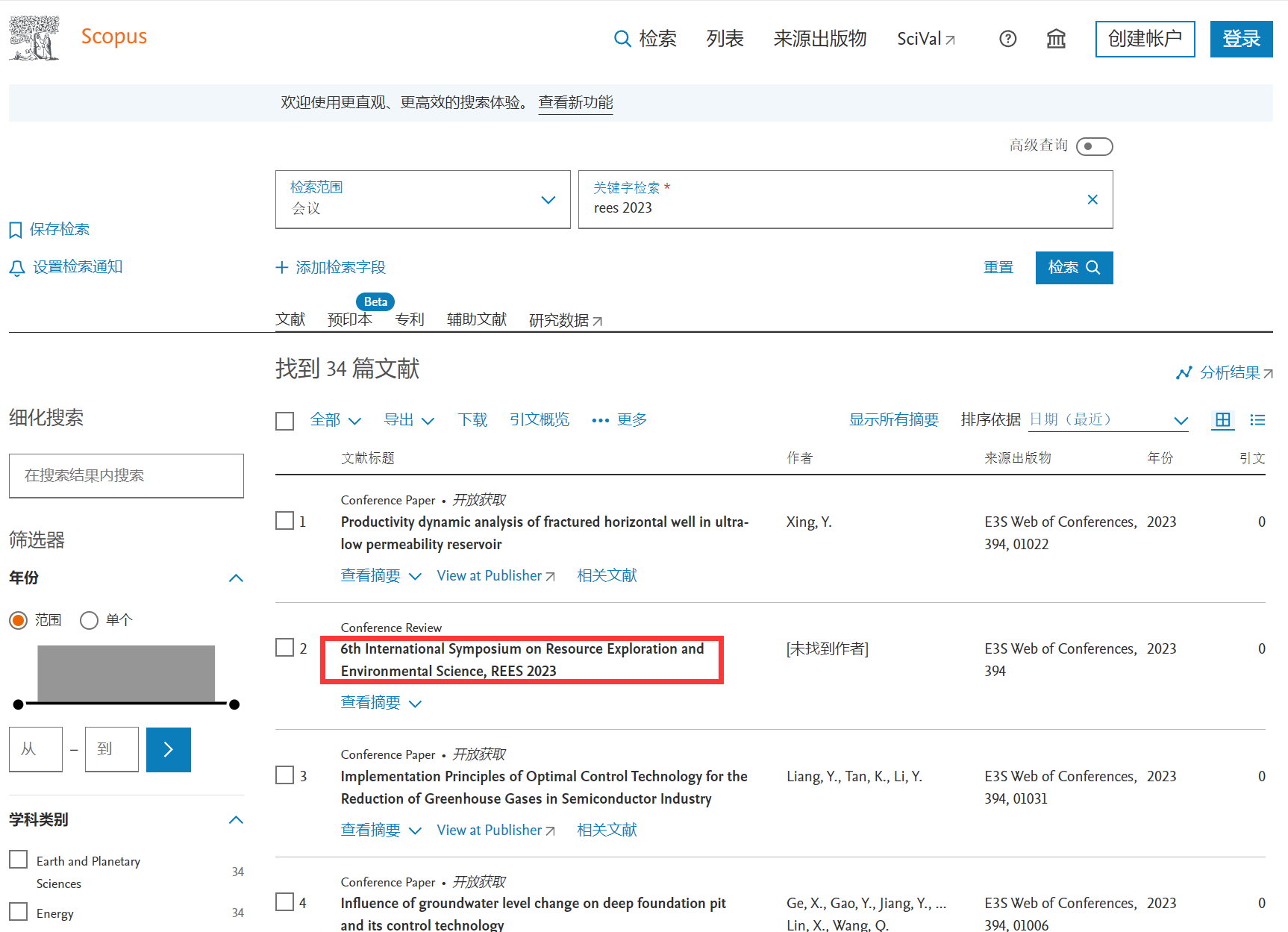Toggle the 高级查询 switch
This screenshot has height=932, width=1288.
pos(1094,146)
